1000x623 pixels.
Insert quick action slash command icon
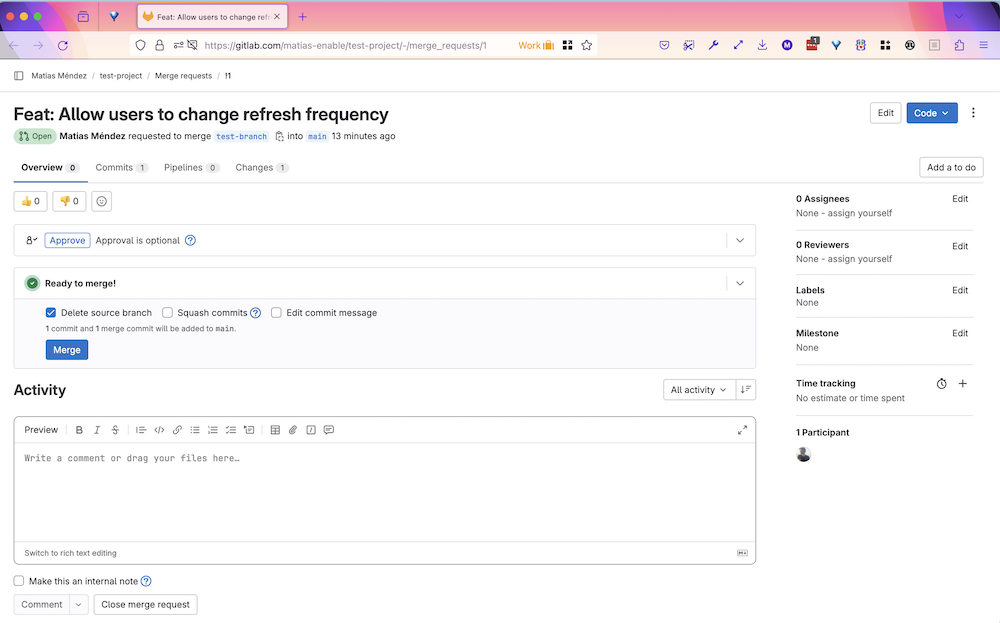tap(311, 430)
